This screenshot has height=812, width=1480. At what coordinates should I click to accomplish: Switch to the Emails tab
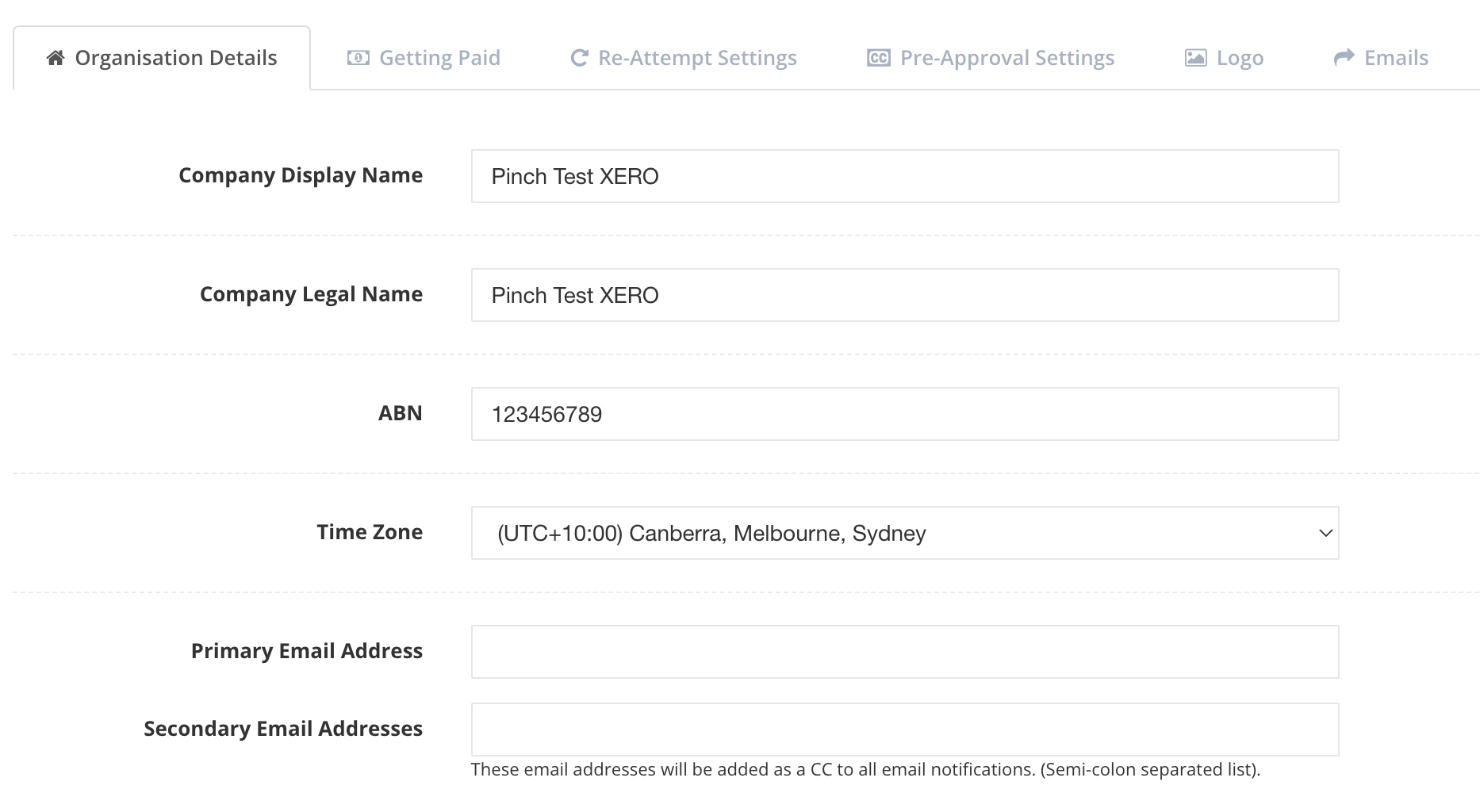1381,58
